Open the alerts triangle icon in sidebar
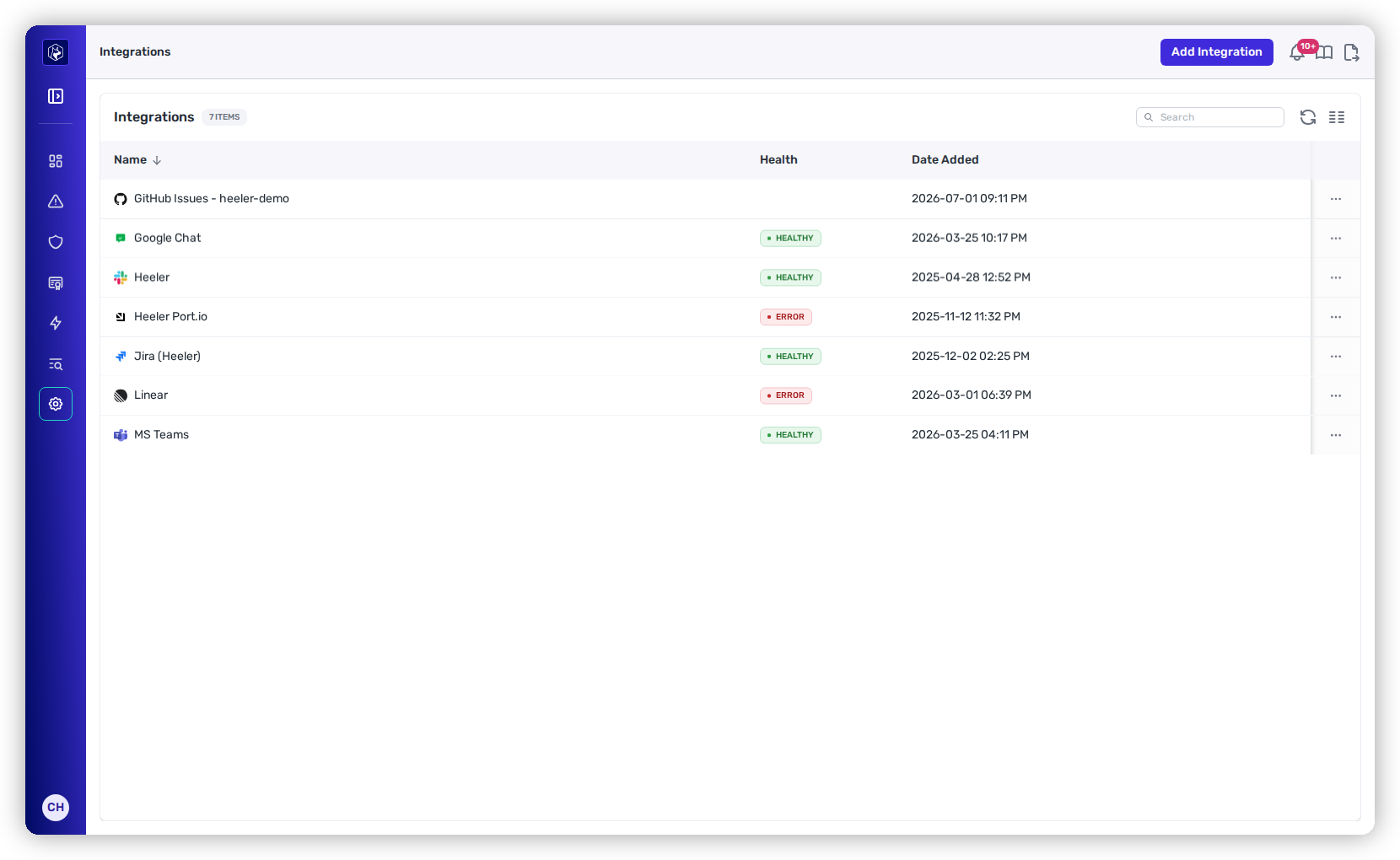This screenshot has width=1400, height=860. tap(56, 202)
